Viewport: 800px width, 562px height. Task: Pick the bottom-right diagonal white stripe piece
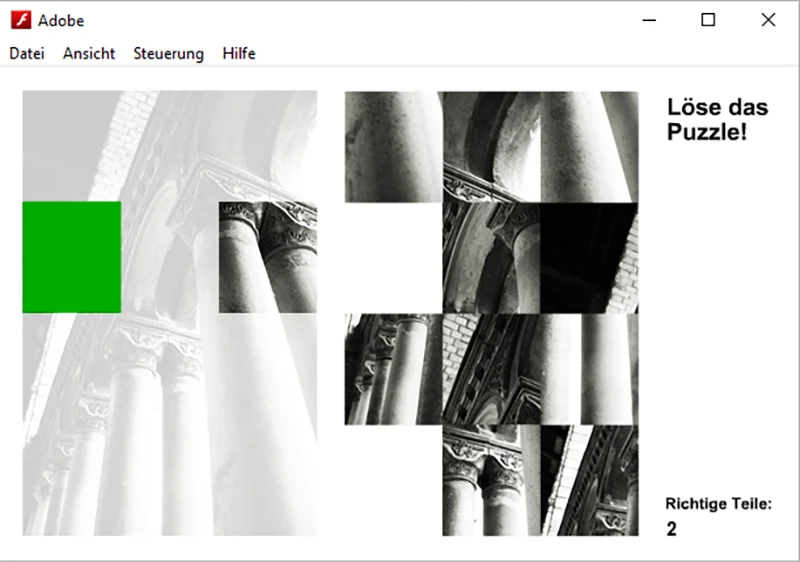pyautogui.click(x=589, y=480)
